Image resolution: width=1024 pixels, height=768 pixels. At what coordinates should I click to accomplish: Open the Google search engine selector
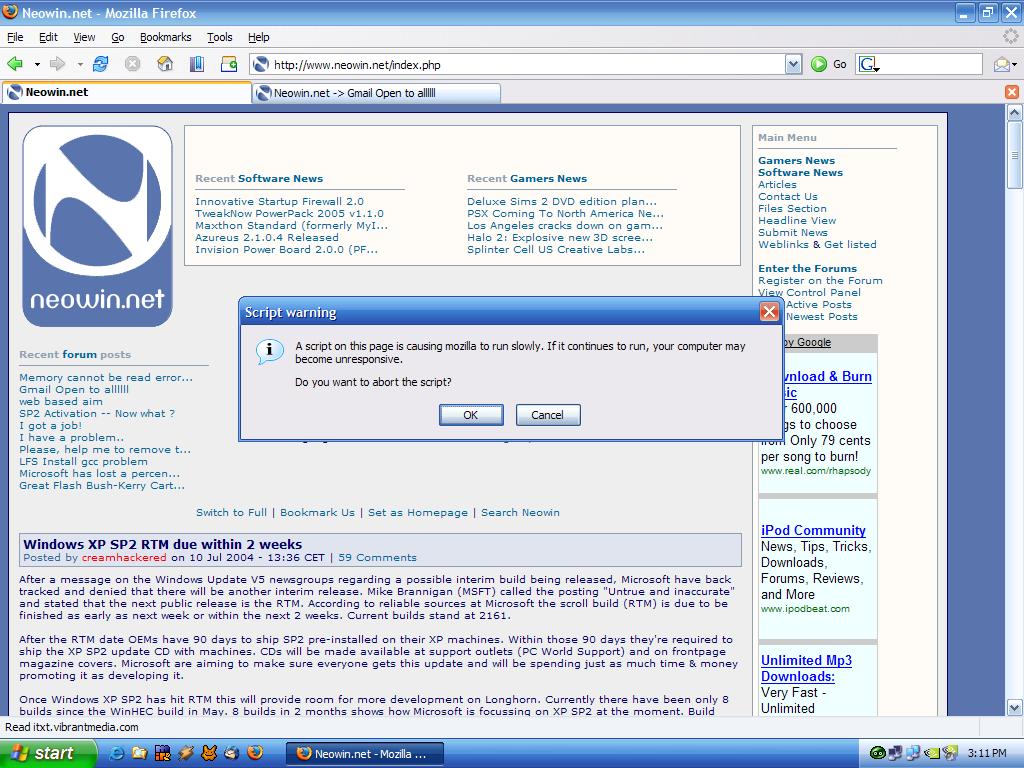869,64
